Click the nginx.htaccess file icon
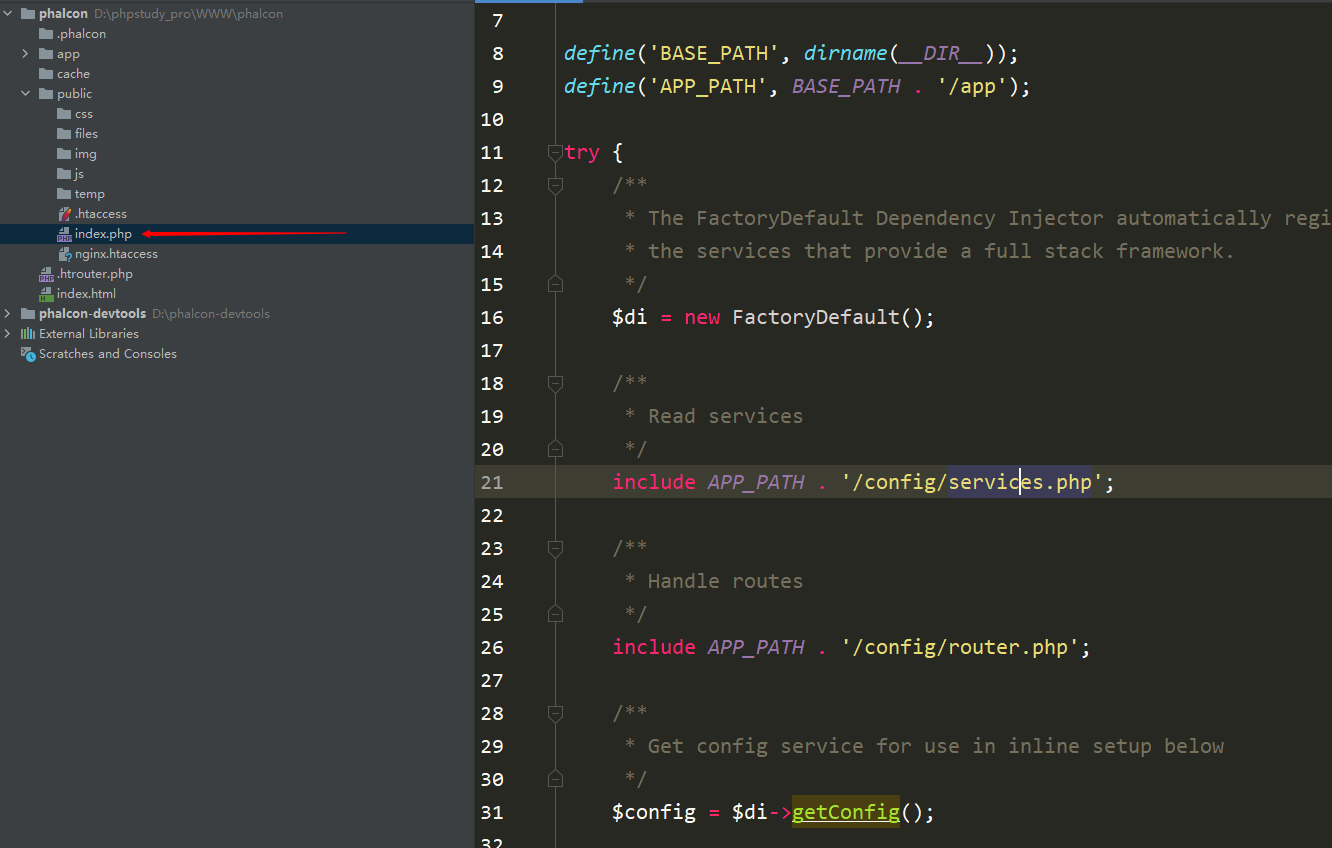The width and height of the screenshot is (1332, 848). coord(65,254)
